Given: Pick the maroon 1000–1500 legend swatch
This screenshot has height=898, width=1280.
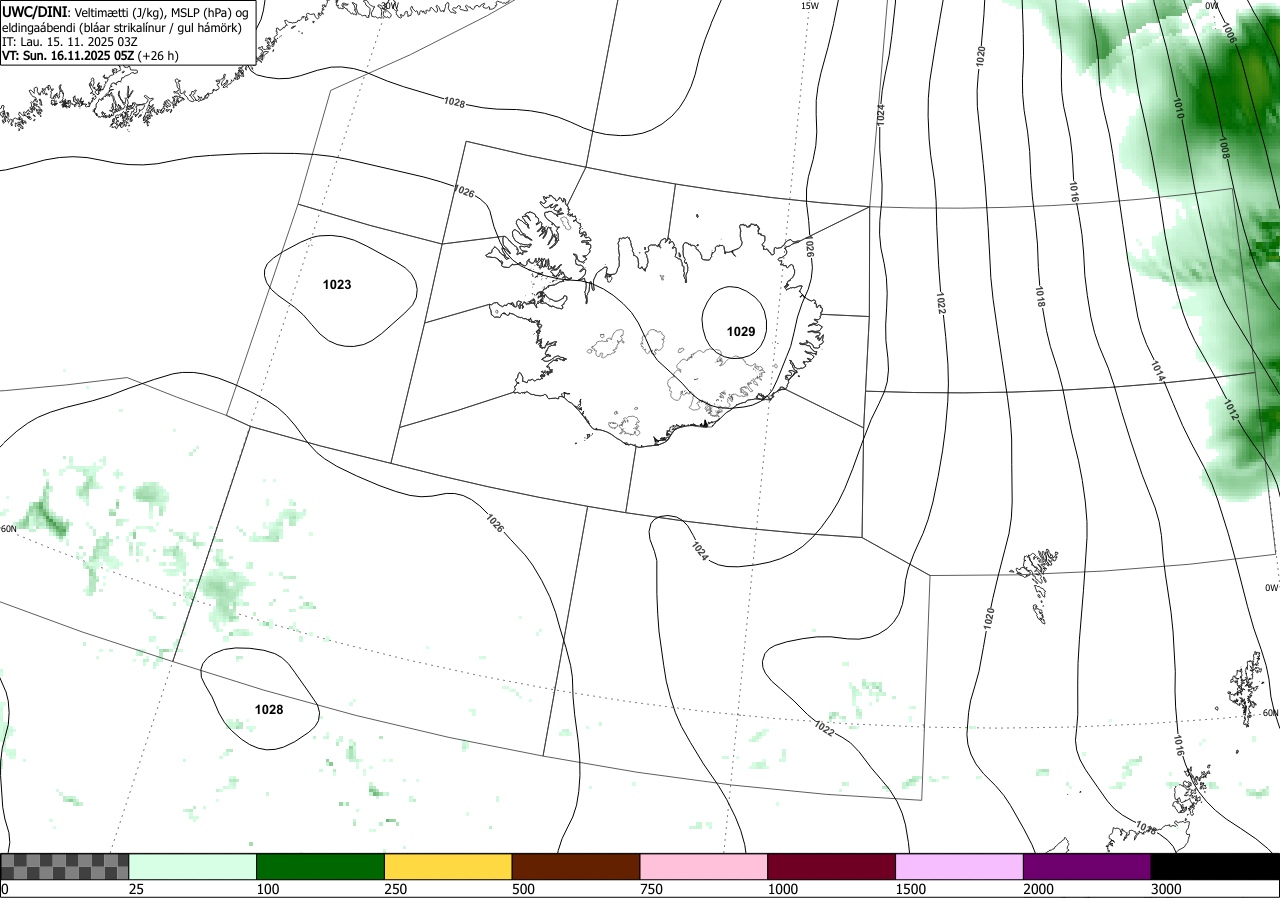Looking at the screenshot, I should [x=832, y=866].
